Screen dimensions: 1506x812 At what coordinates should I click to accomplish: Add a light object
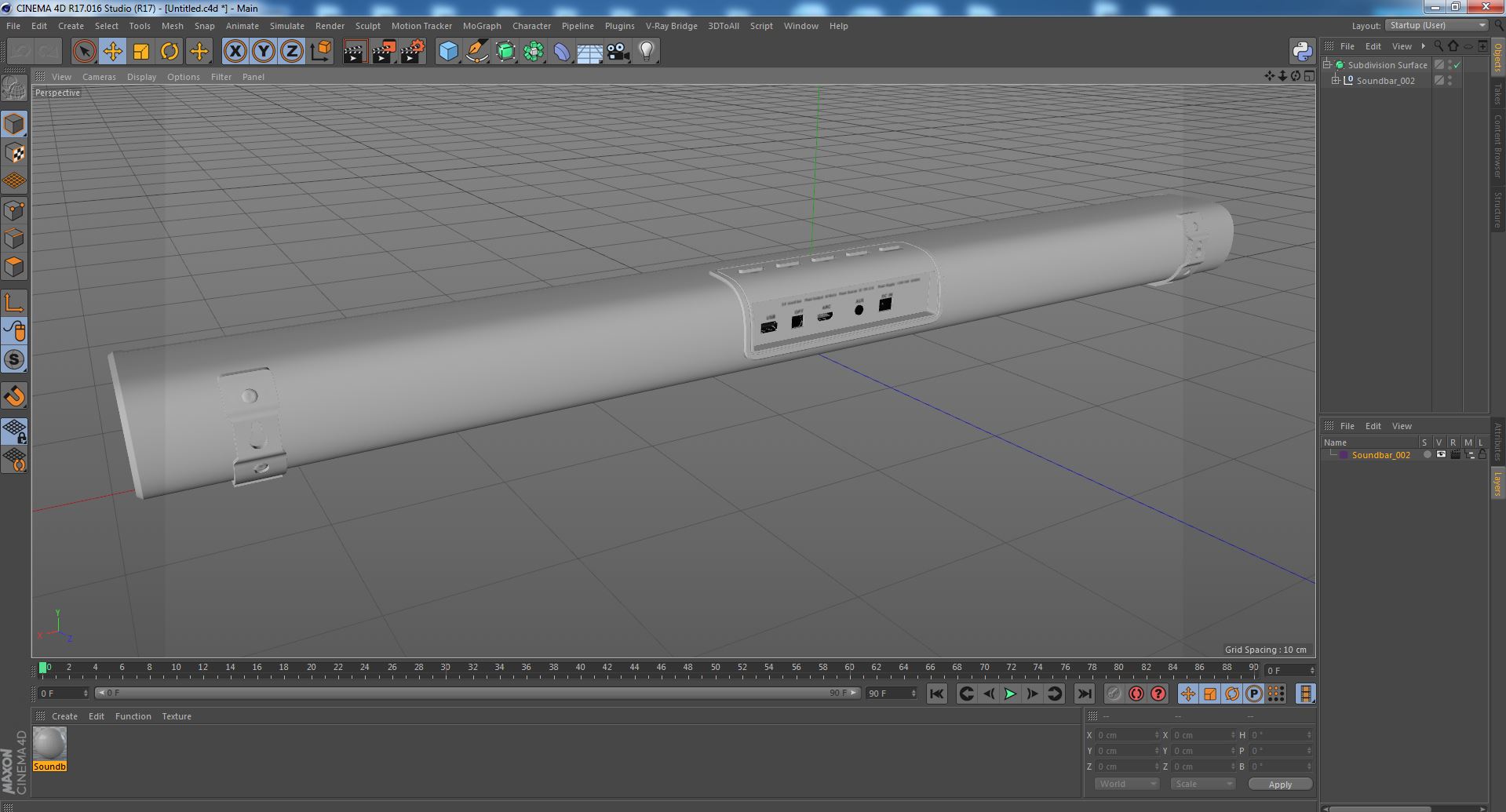pos(646,52)
